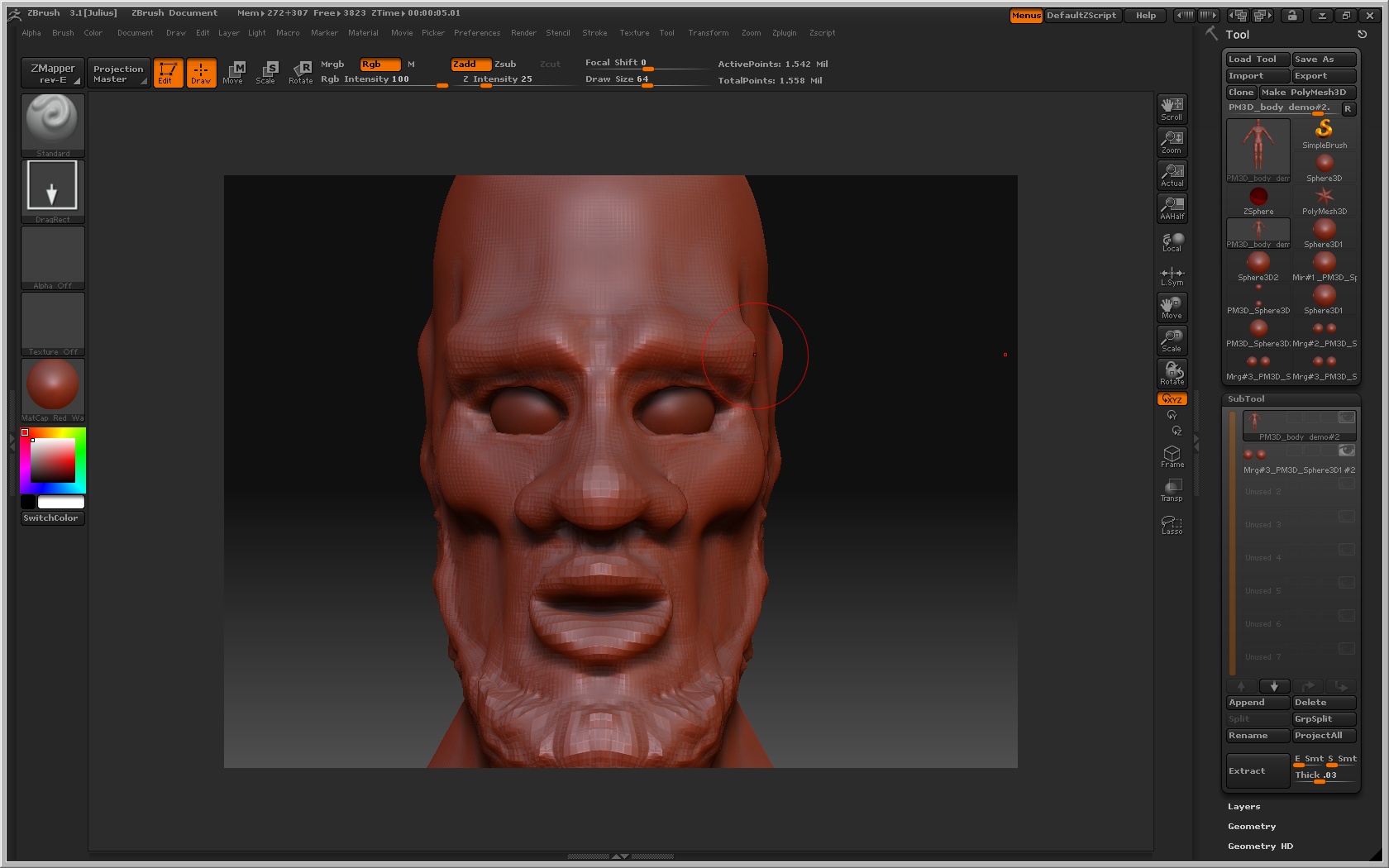1389x868 pixels.
Task: Hide the Mrg#3_PM3D_Sphere3D1 subtool eye
Action: (1346, 451)
